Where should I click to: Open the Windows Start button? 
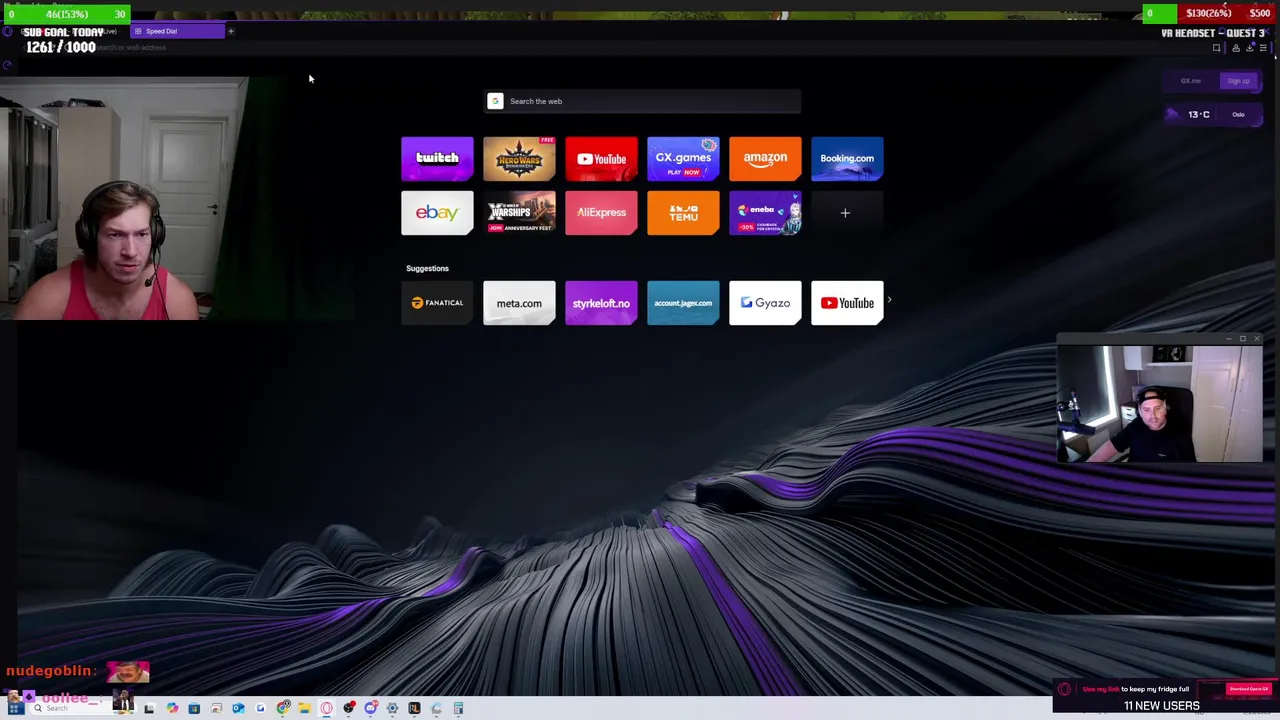pyautogui.click(x=15, y=708)
